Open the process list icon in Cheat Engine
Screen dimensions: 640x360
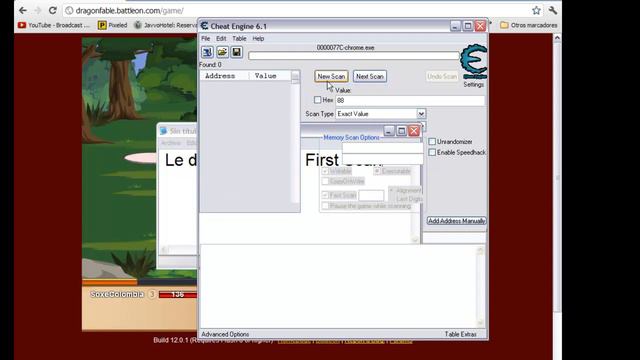pos(207,52)
